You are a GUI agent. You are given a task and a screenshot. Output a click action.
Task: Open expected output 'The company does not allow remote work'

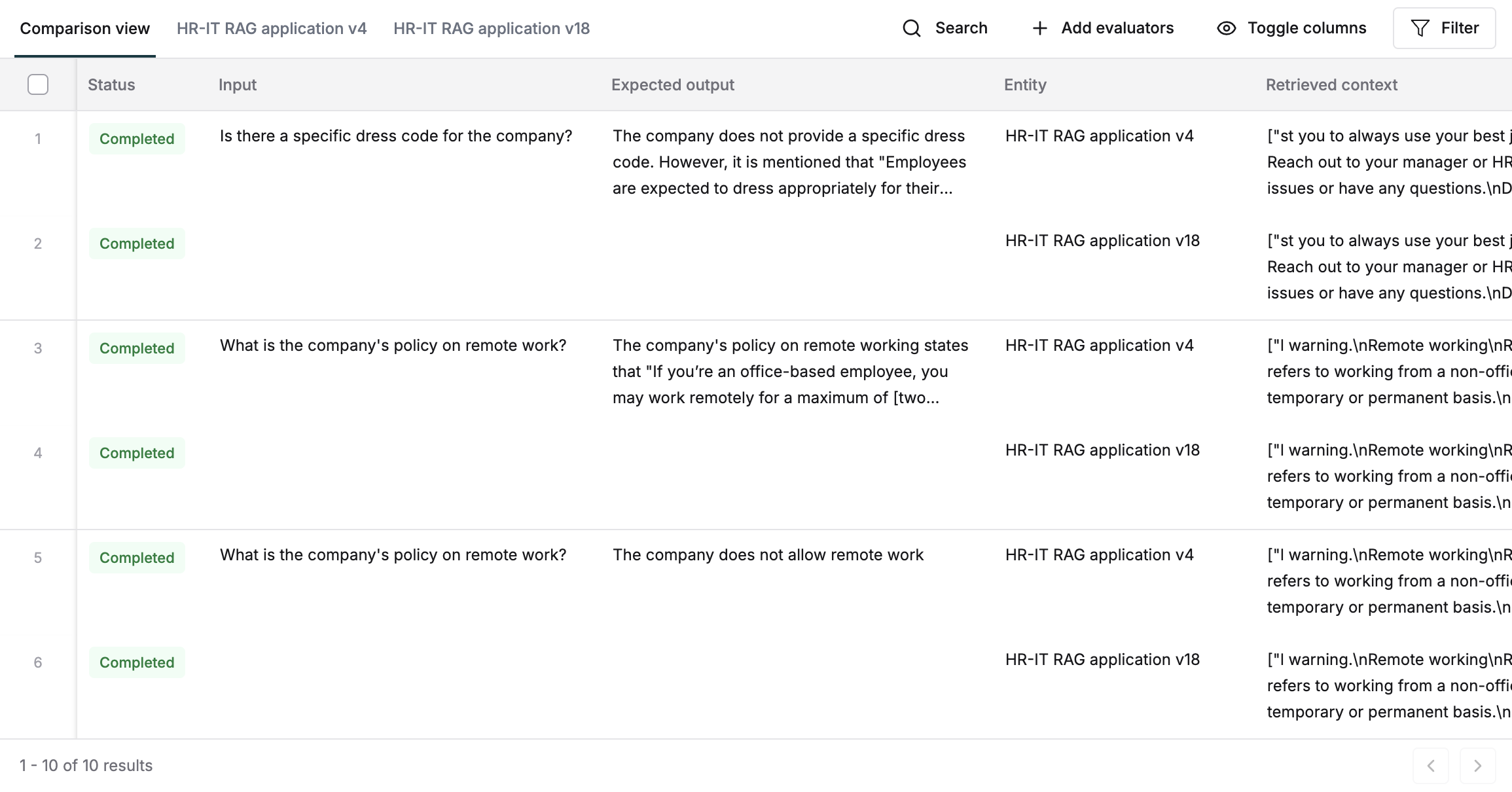tap(768, 555)
